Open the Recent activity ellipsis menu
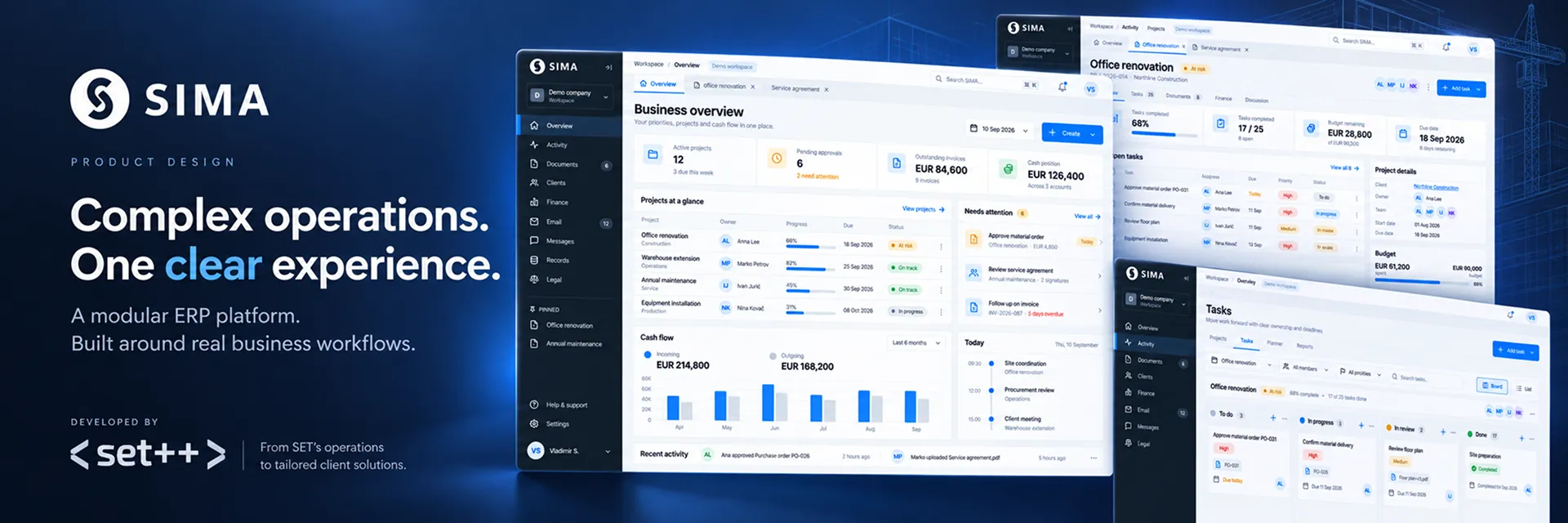This screenshot has width=1568, height=523. click(1093, 458)
